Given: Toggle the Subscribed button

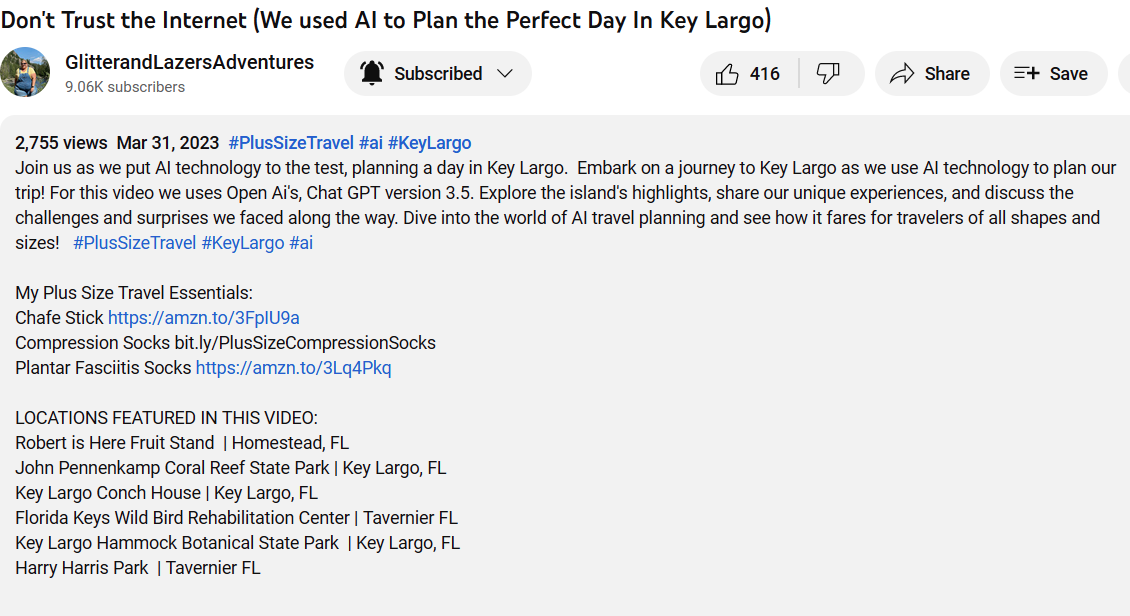Looking at the screenshot, I should point(437,73).
